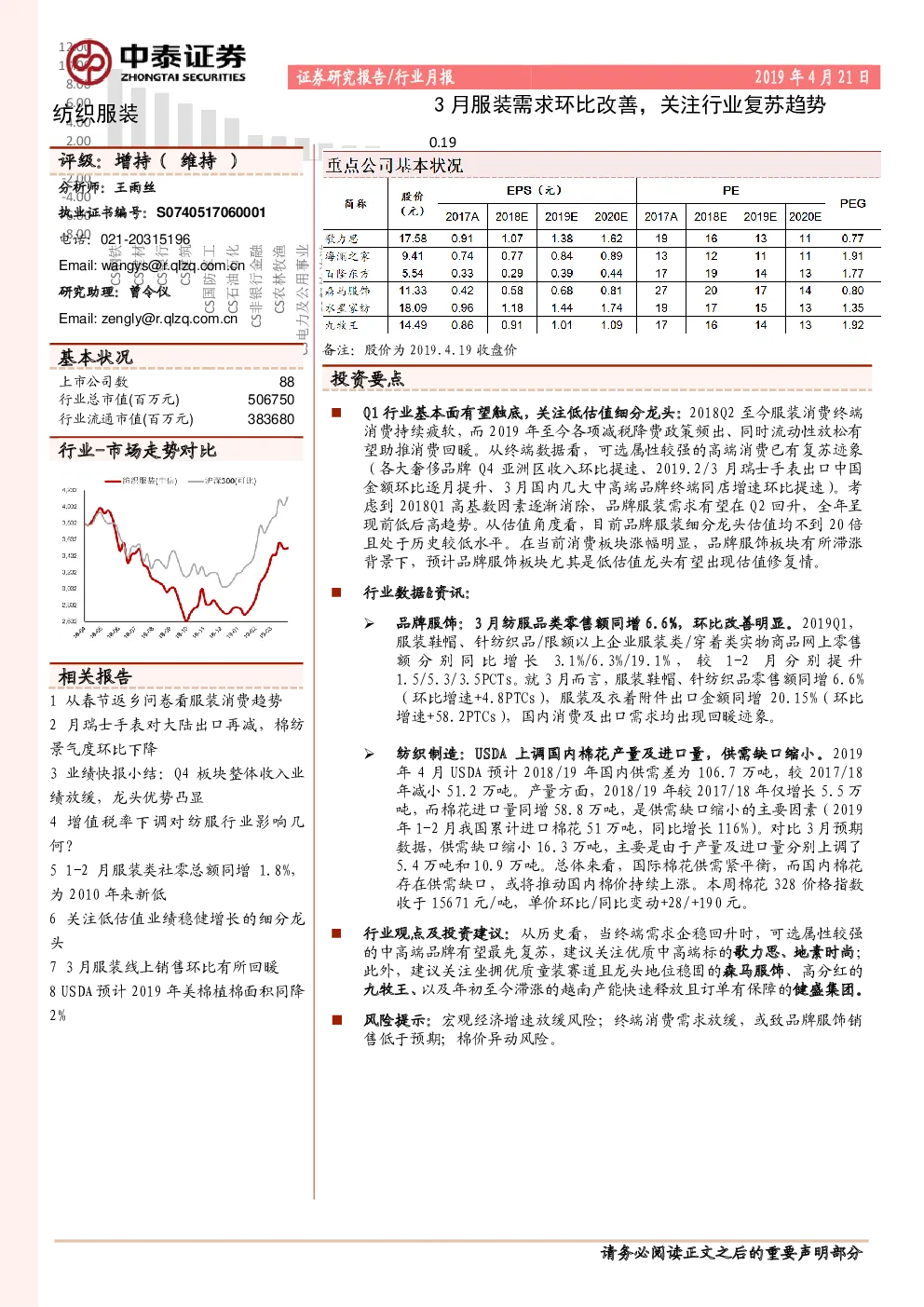This screenshot has height=1307, width=924.
Task: Click the rating line 评级: 增持
Action: [148, 161]
